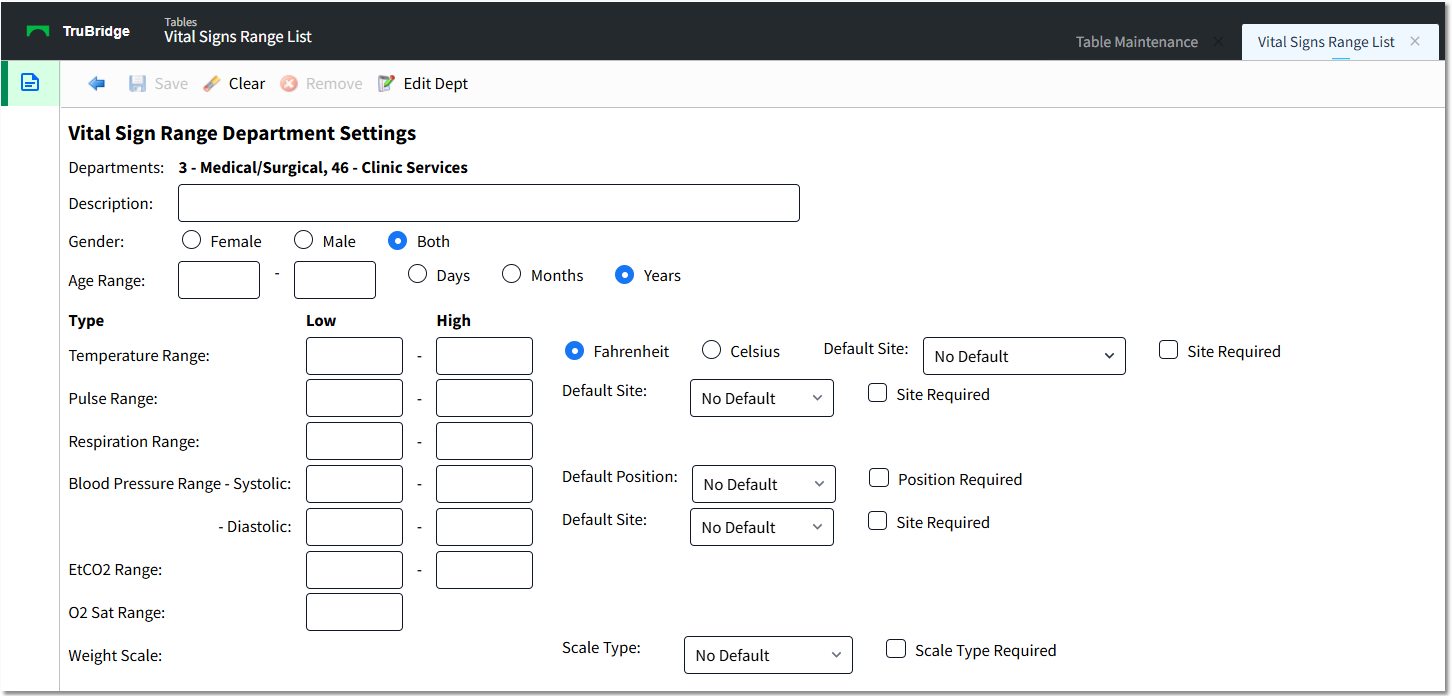The height and width of the screenshot is (698, 1452).
Task: Select Fahrenheit temperature unit
Action: pos(574,351)
